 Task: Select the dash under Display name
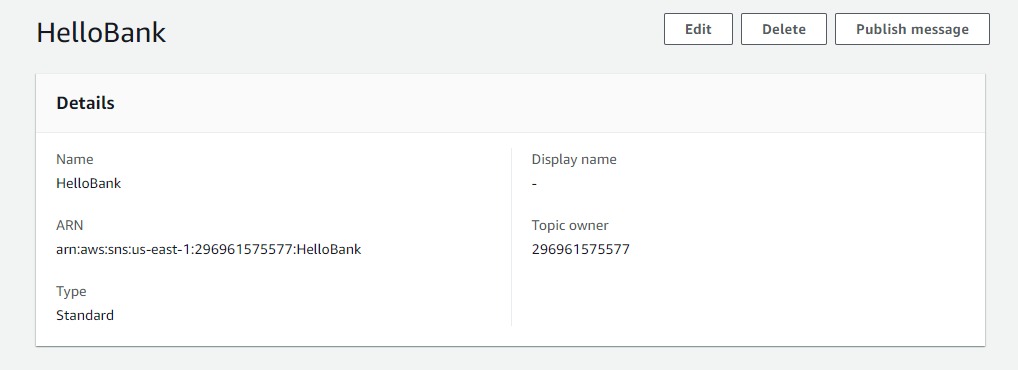[x=534, y=184]
